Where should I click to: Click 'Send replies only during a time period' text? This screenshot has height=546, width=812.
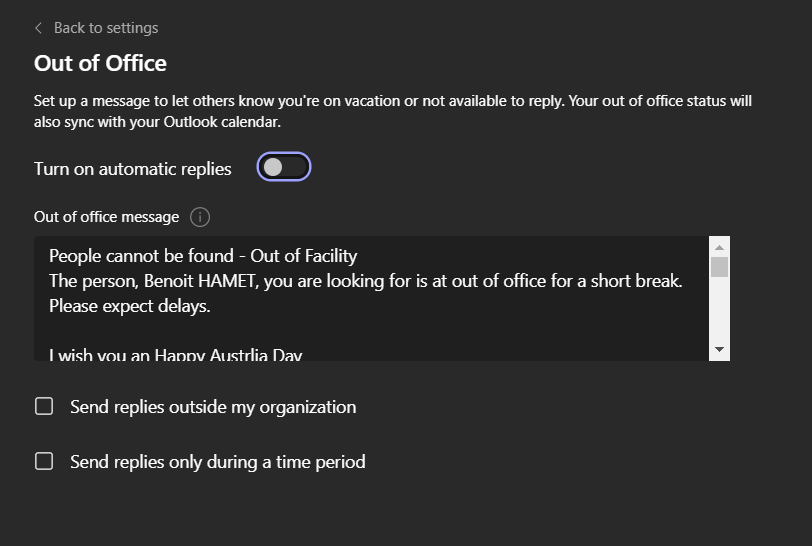coord(217,462)
